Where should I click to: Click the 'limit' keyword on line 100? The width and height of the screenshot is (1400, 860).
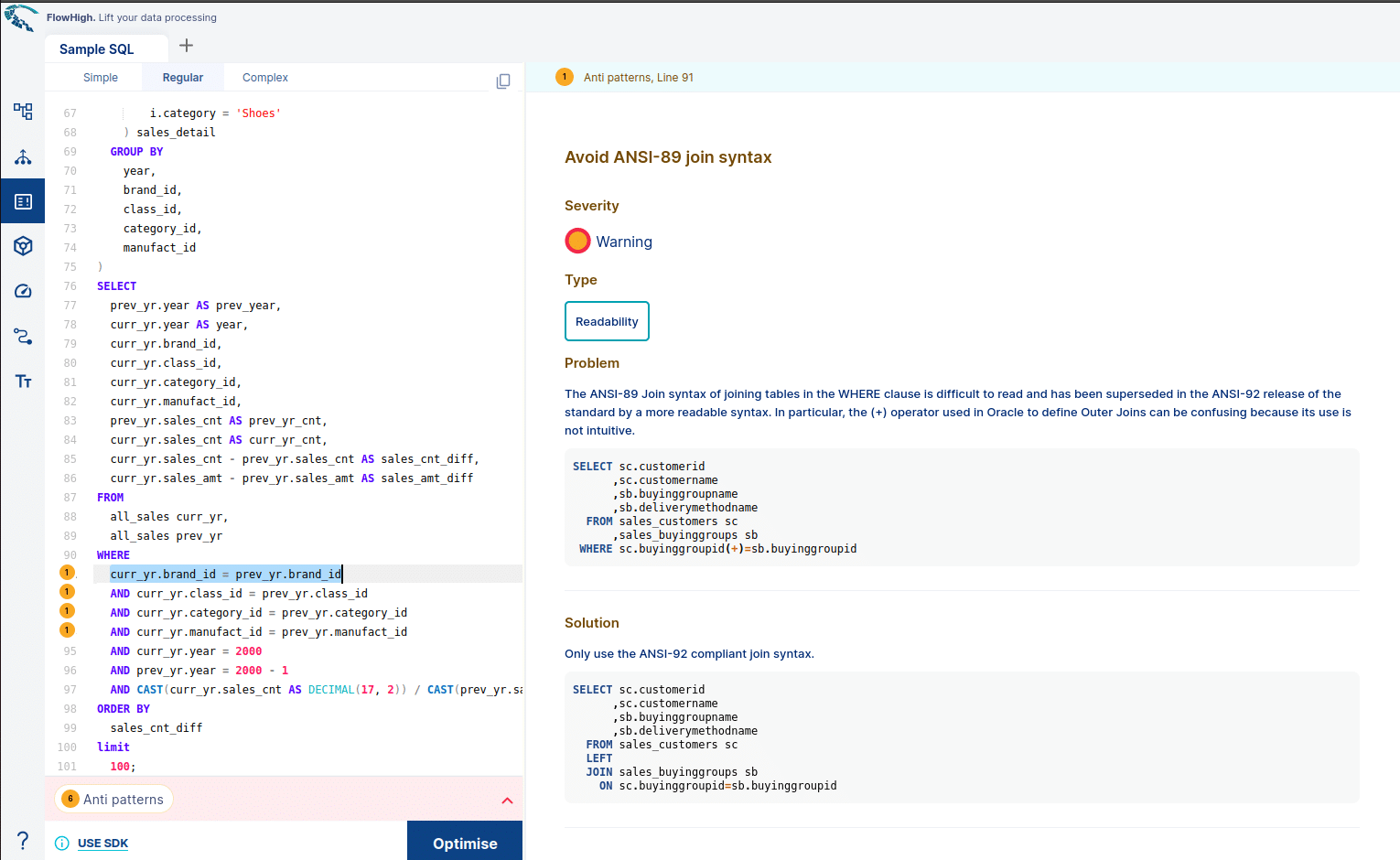[x=113, y=747]
